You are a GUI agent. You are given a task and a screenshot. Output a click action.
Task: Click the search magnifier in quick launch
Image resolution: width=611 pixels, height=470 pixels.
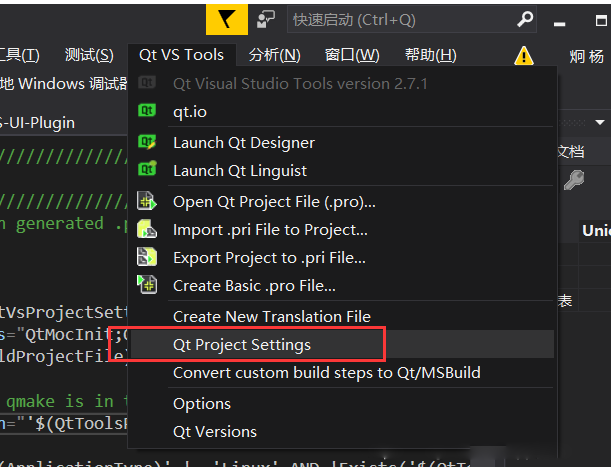[525, 19]
